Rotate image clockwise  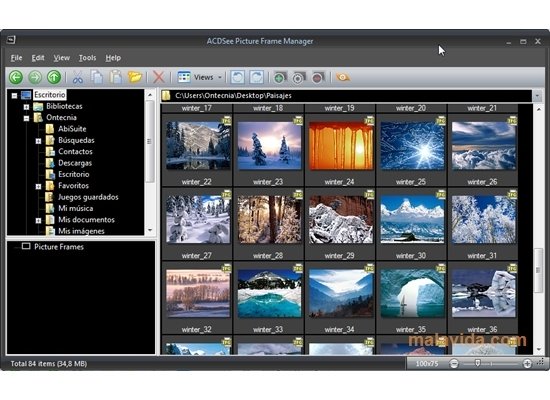[x=257, y=77]
